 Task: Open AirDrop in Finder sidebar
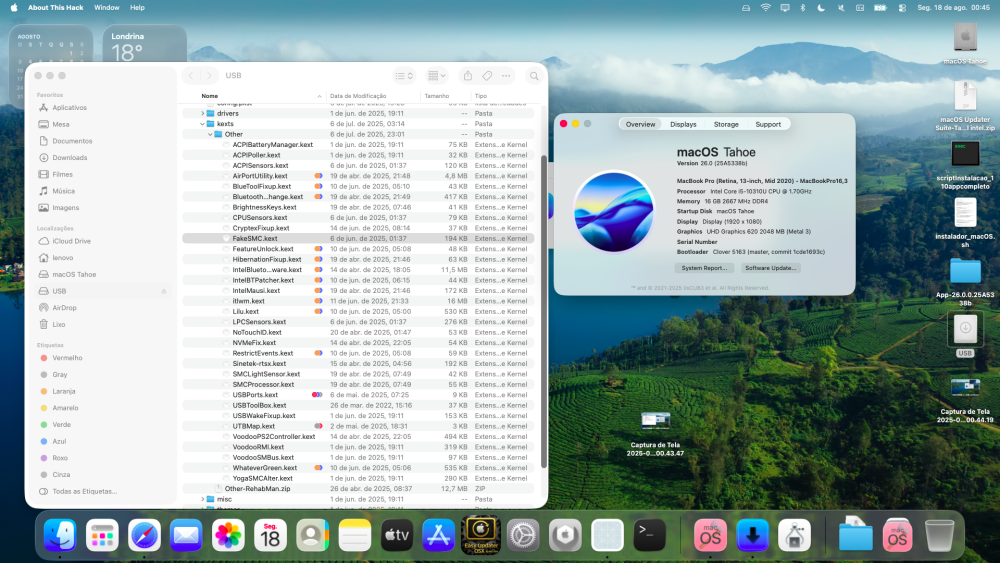coord(64,308)
